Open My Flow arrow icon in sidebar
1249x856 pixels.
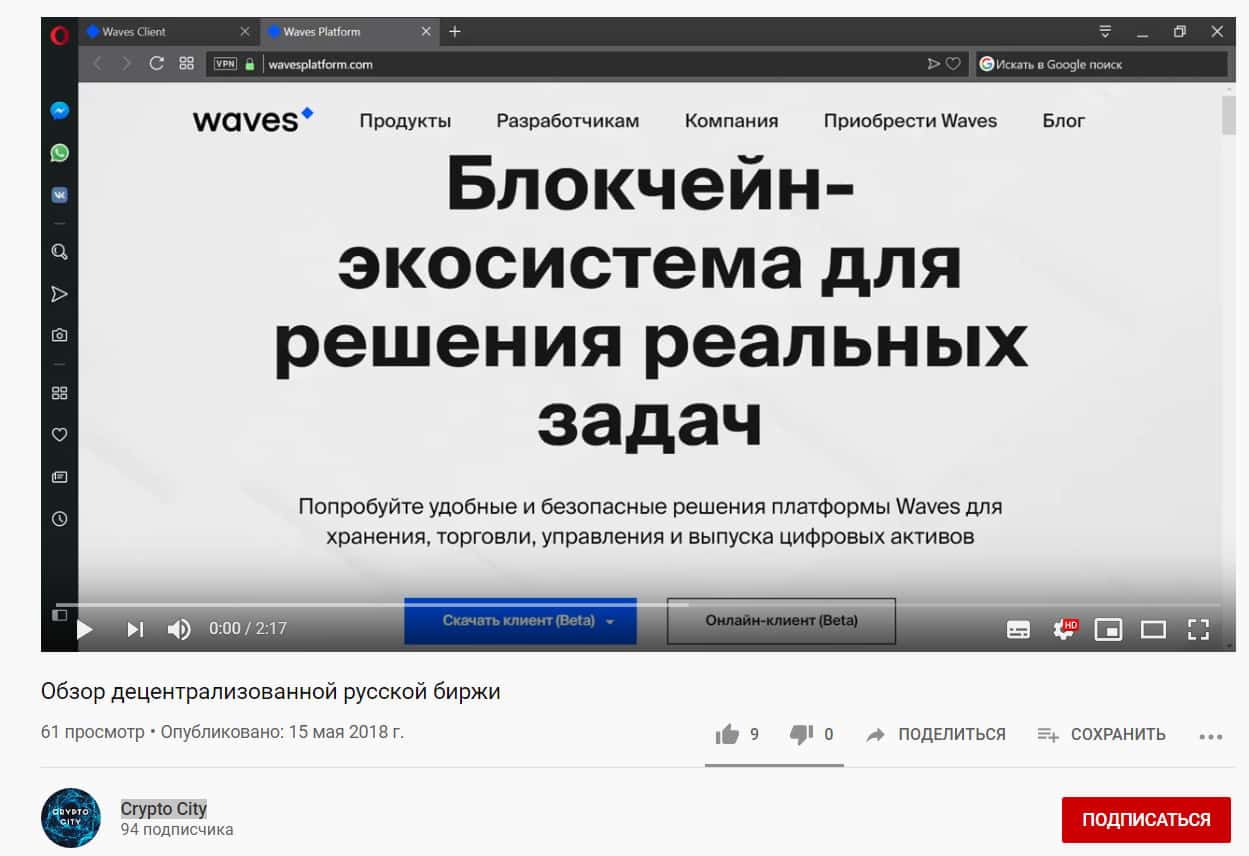coord(60,293)
